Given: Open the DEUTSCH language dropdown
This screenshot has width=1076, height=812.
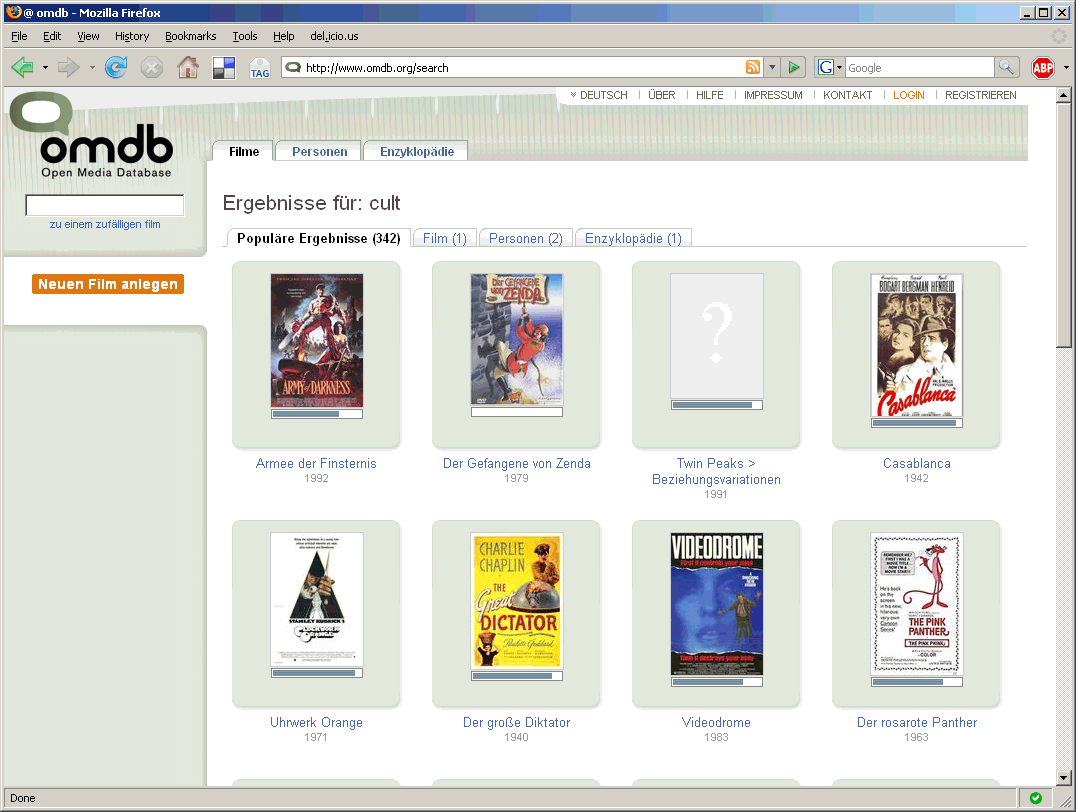Looking at the screenshot, I should click(x=599, y=95).
